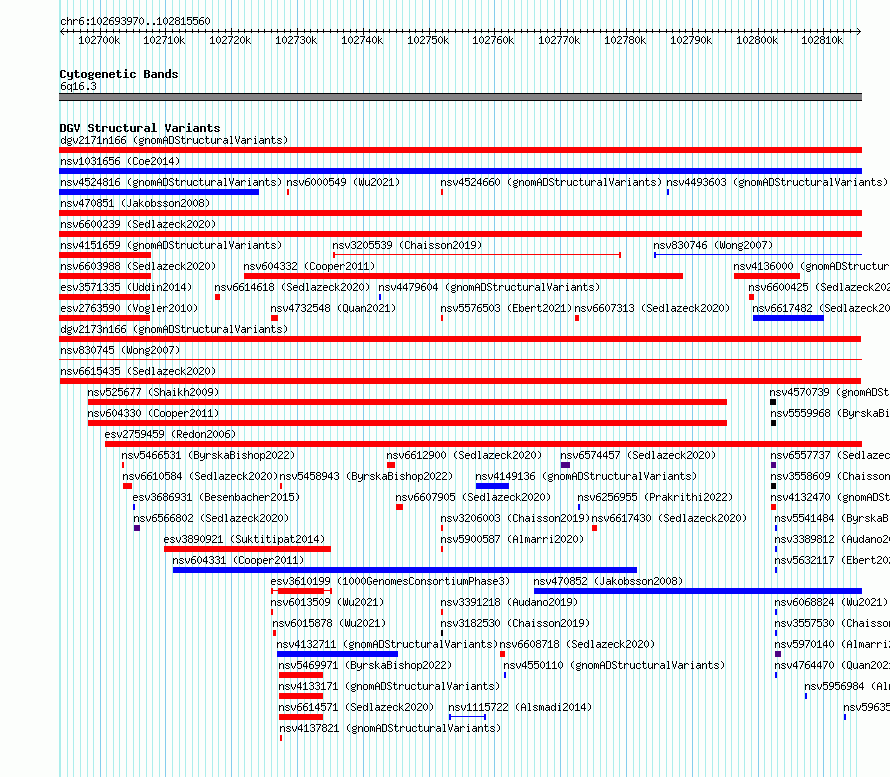This screenshot has height=777, width=890.
Task: Click nsv4137821 gnomAD variant label
Action: (390, 728)
